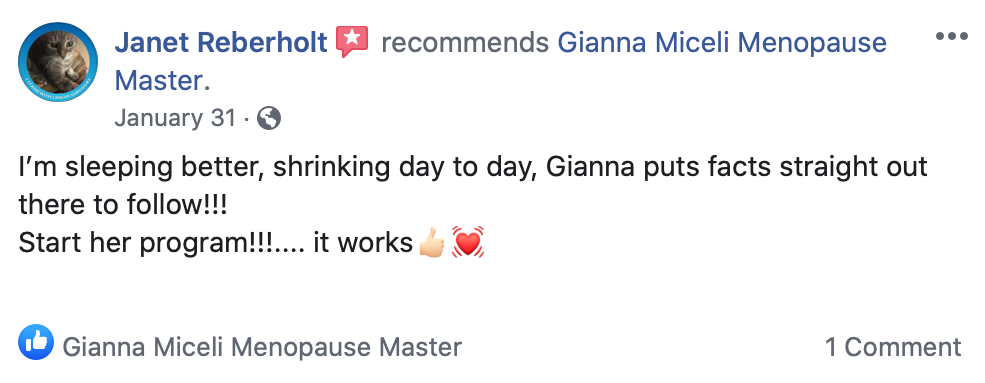Open the three-dot post options menu

951,36
